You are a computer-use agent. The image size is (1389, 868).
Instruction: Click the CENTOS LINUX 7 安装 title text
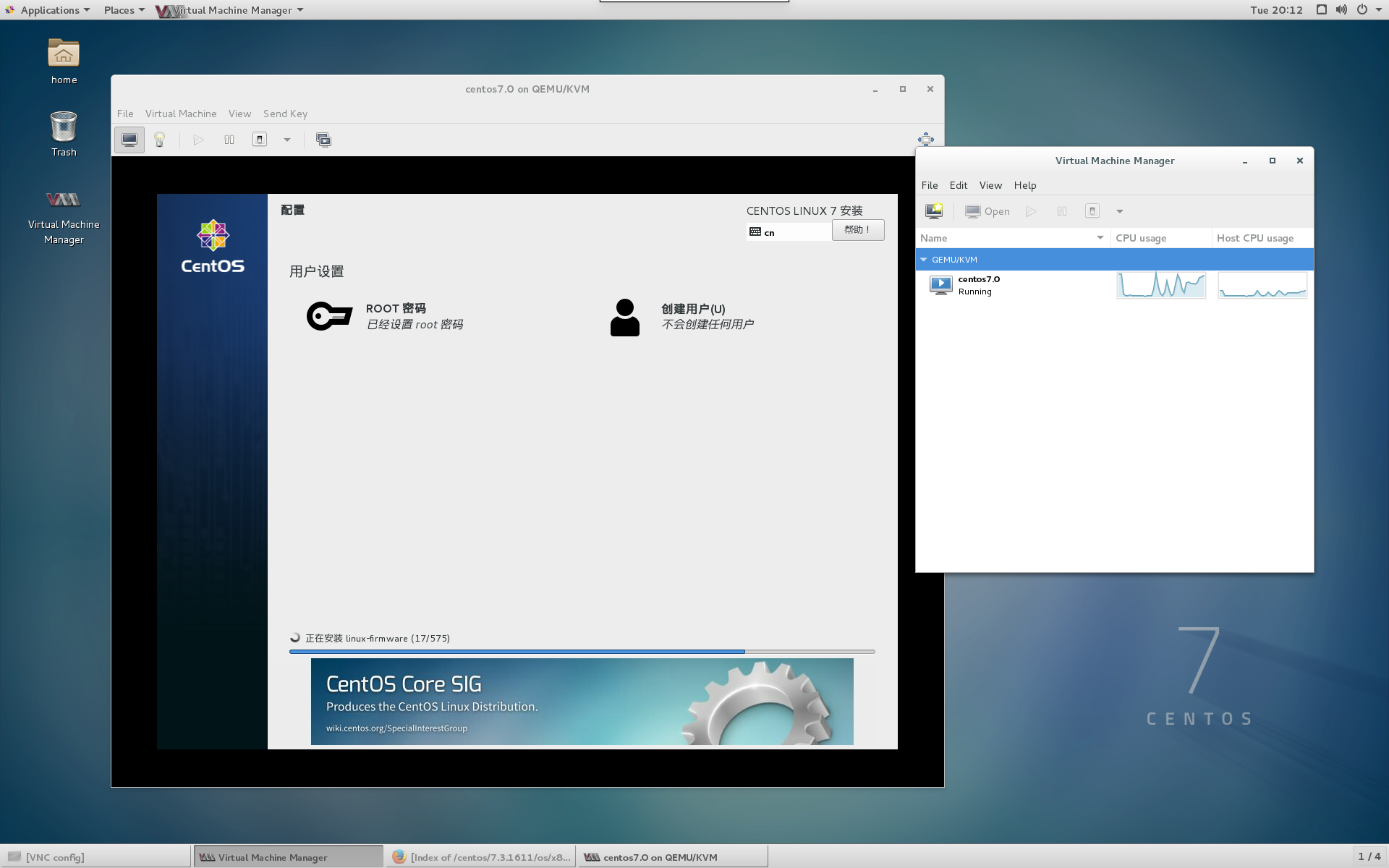point(804,210)
